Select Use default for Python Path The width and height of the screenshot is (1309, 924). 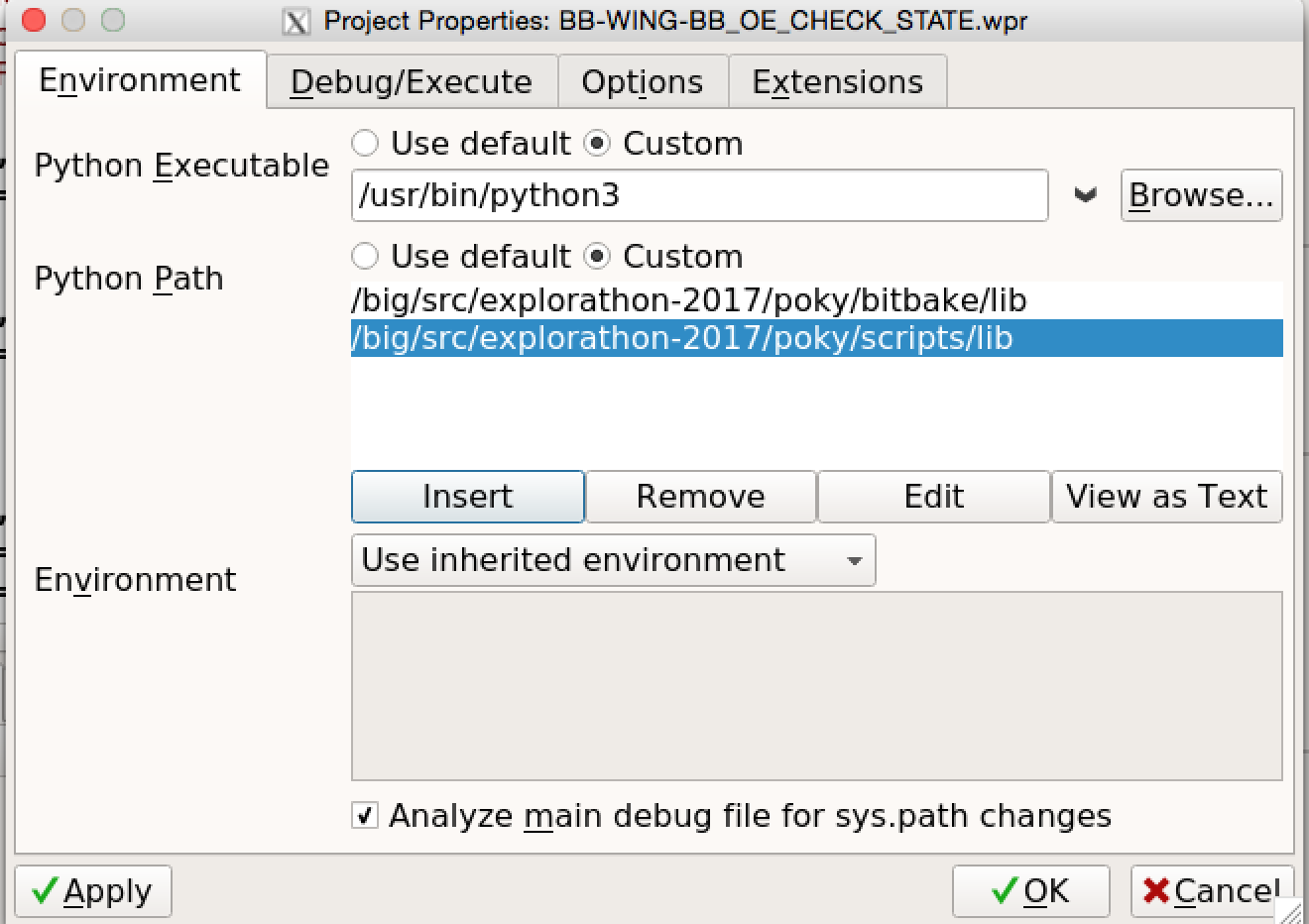coord(366,257)
